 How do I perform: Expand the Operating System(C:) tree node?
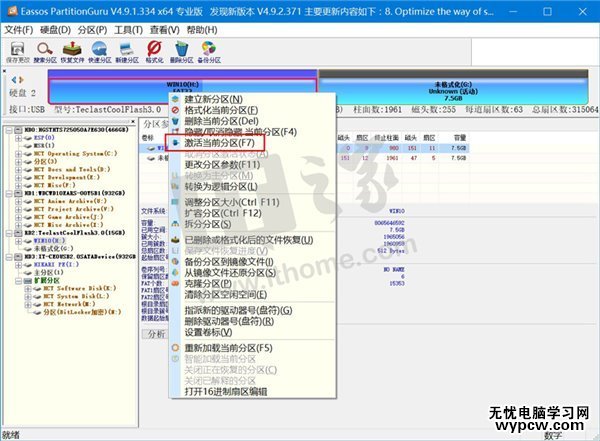point(18,154)
